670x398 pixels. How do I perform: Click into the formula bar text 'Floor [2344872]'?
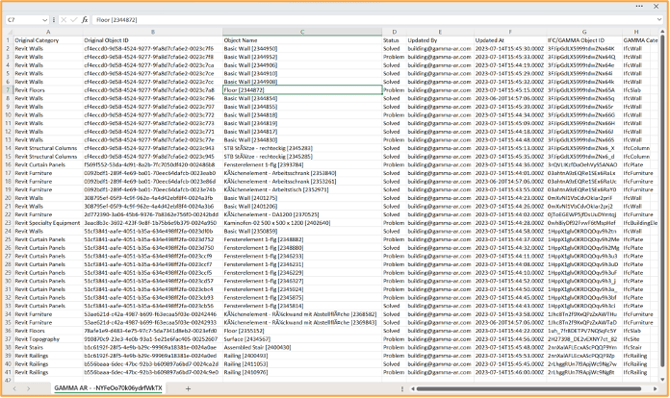(x=117, y=20)
